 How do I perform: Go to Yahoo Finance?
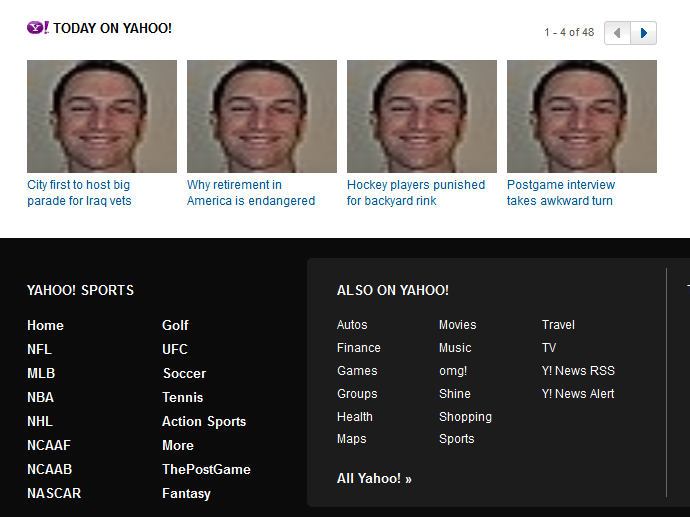(x=359, y=348)
